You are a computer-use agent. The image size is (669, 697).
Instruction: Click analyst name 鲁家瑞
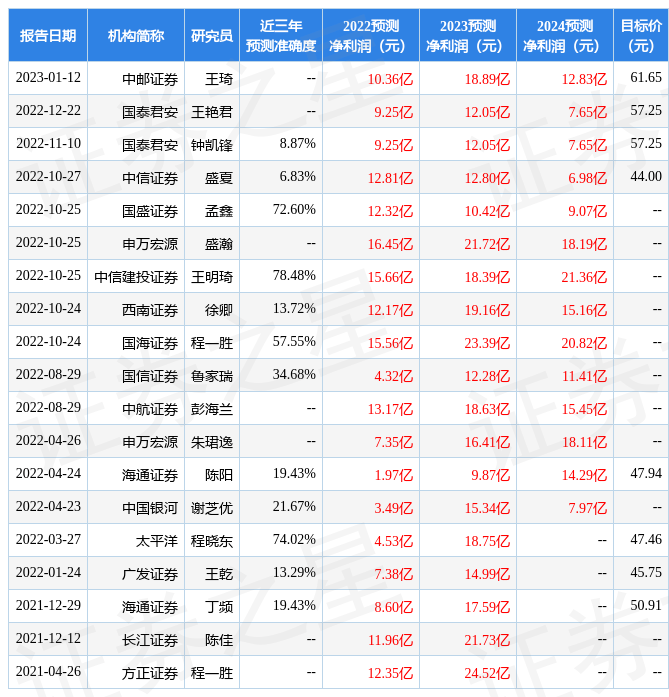(212, 376)
